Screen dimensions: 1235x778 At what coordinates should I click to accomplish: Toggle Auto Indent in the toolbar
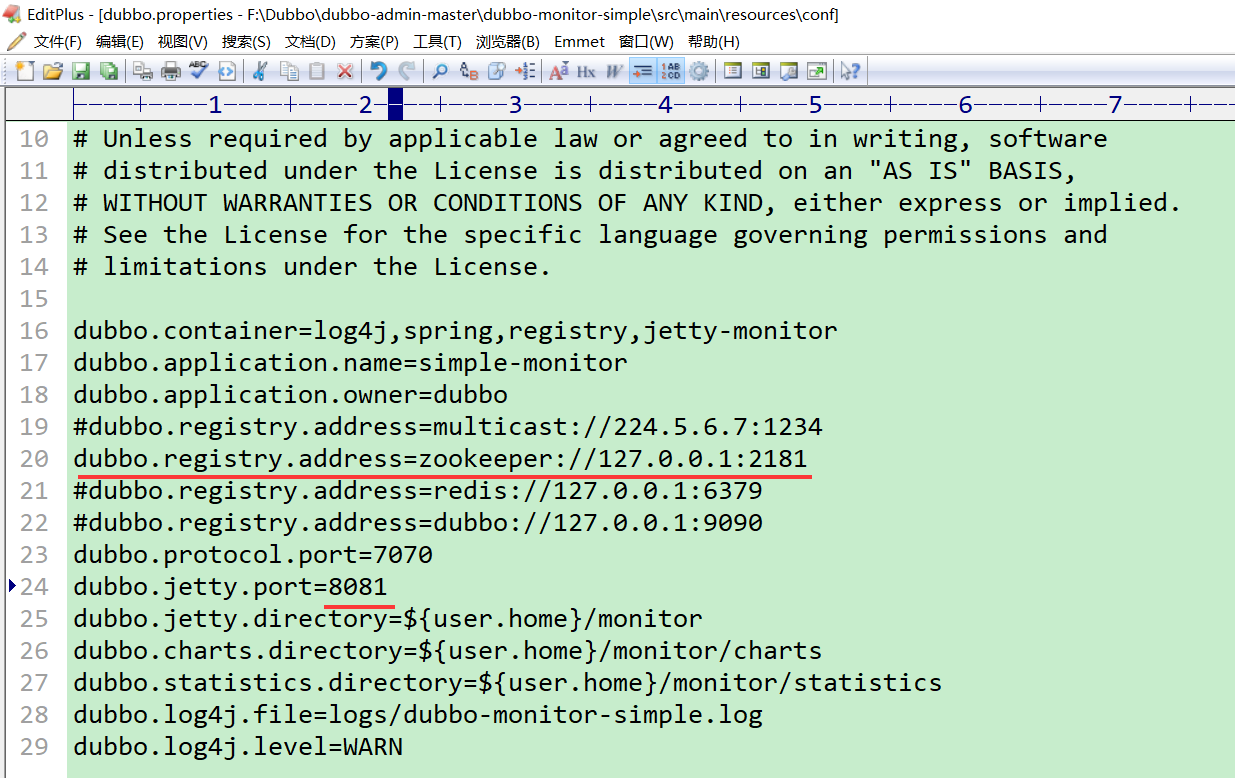pyautogui.click(x=643, y=71)
